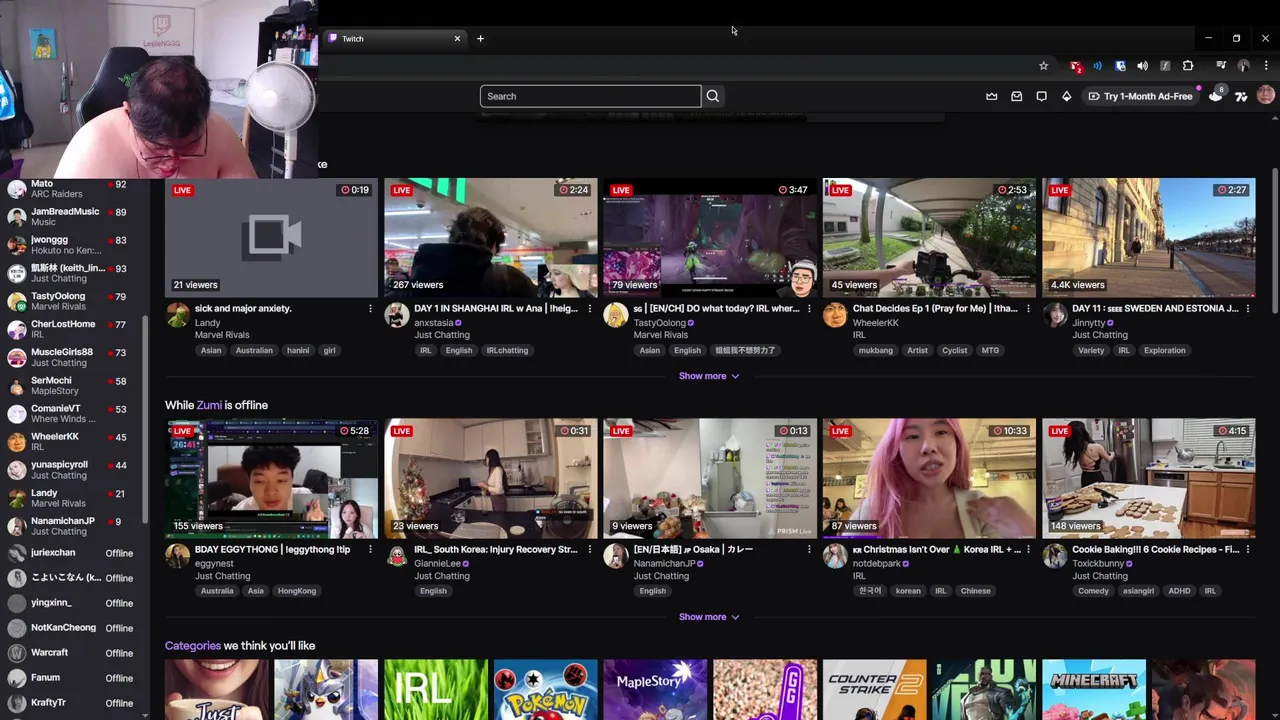
Task: Open Jinnytty's Sweden and Estonia stream thumbnail
Action: pos(1149,238)
